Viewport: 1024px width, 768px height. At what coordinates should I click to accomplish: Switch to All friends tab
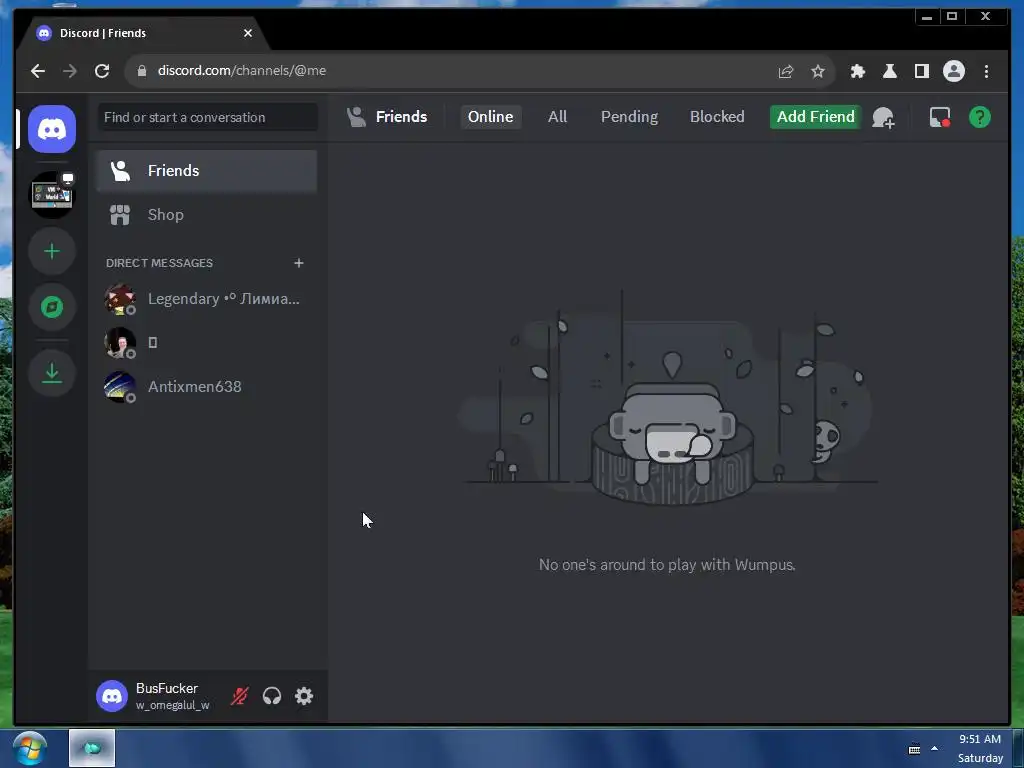point(557,117)
